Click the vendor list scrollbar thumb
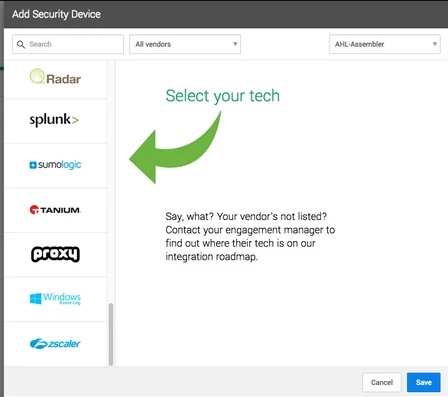The image size is (448, 397). tap(111, 334)
